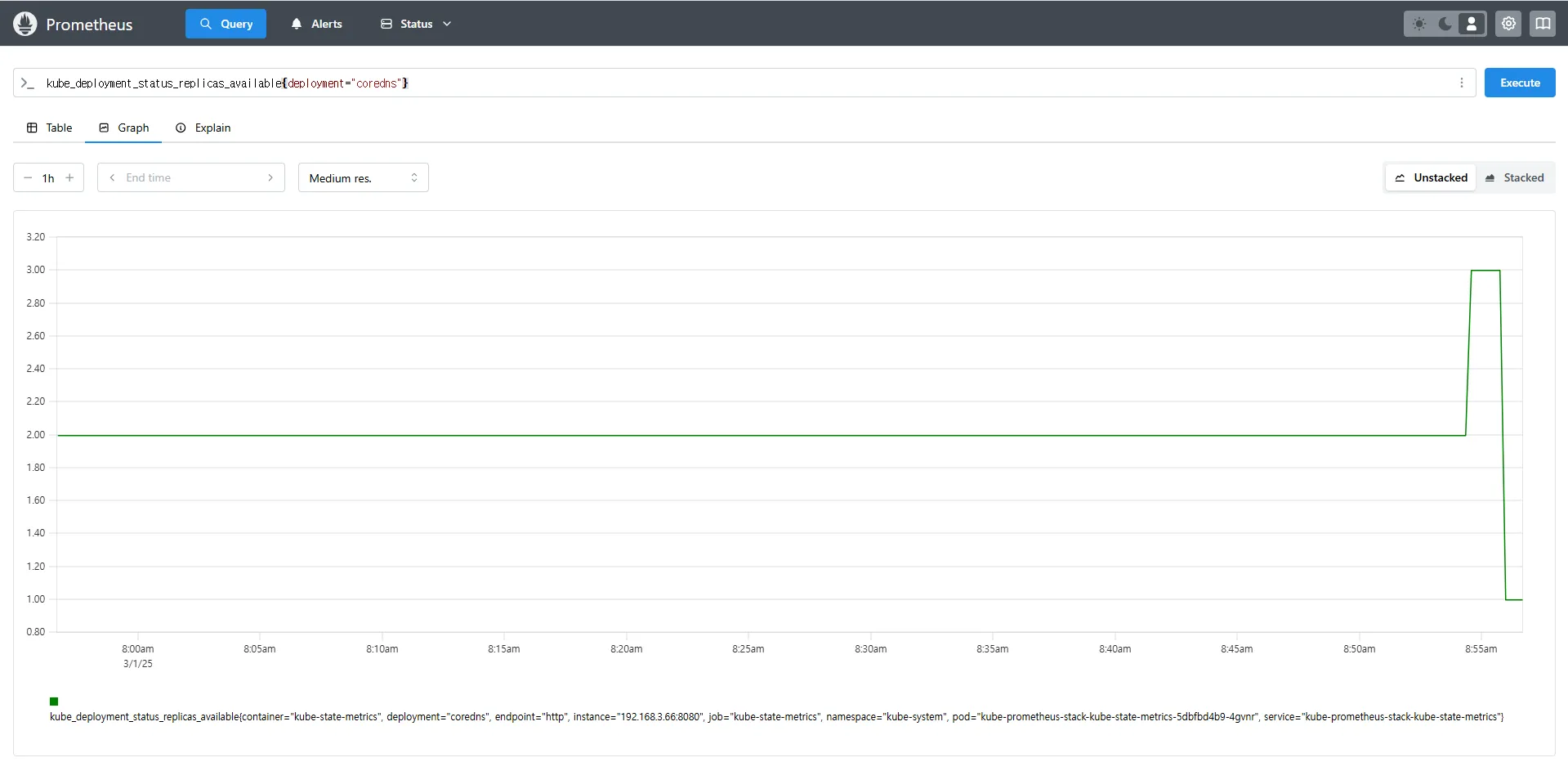
Task: Toggle the green series legend swatch
Action: point(54,701)
